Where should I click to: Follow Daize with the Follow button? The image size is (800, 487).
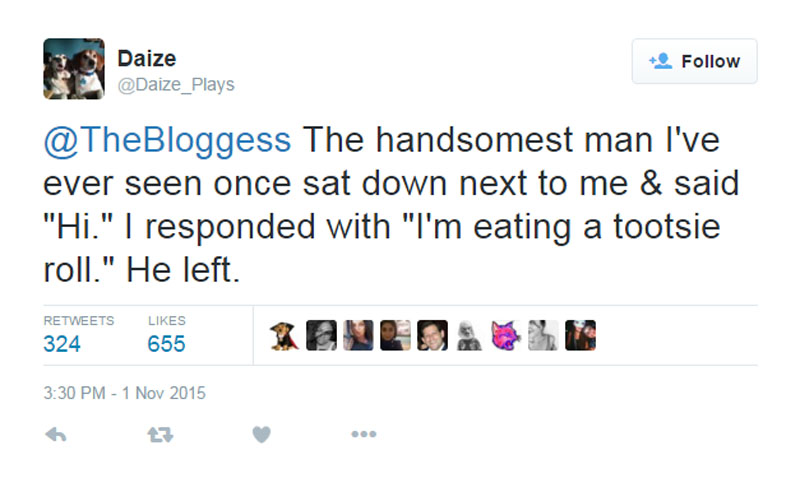pyautogui.click(x=694, y=61)
